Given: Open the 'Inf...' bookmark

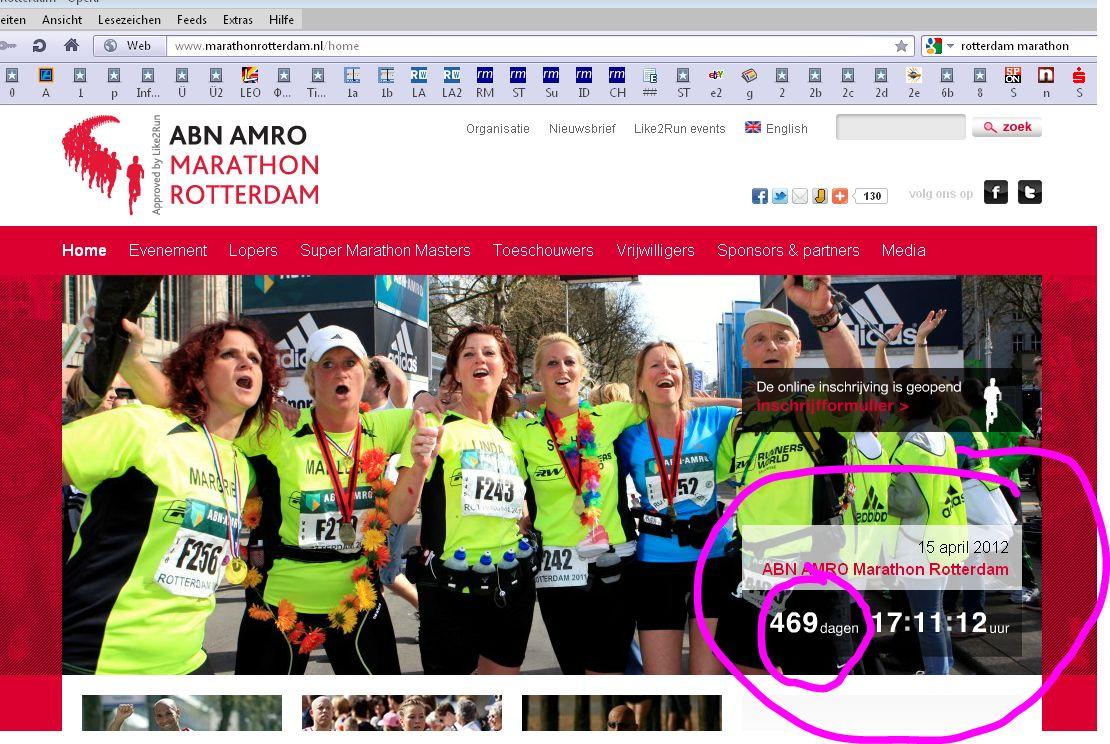Looking at the screenshot, I should point(148,82).
